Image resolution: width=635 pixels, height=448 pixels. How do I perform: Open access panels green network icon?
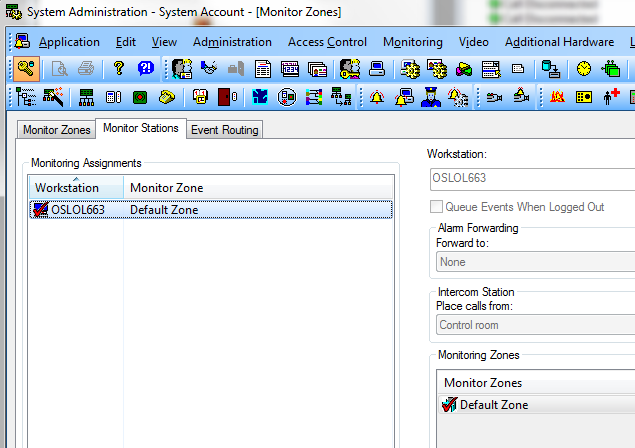[86, 98]
